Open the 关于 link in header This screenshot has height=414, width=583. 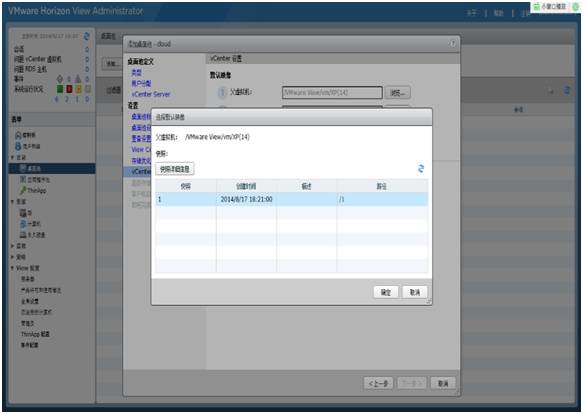tap(471, 13)
